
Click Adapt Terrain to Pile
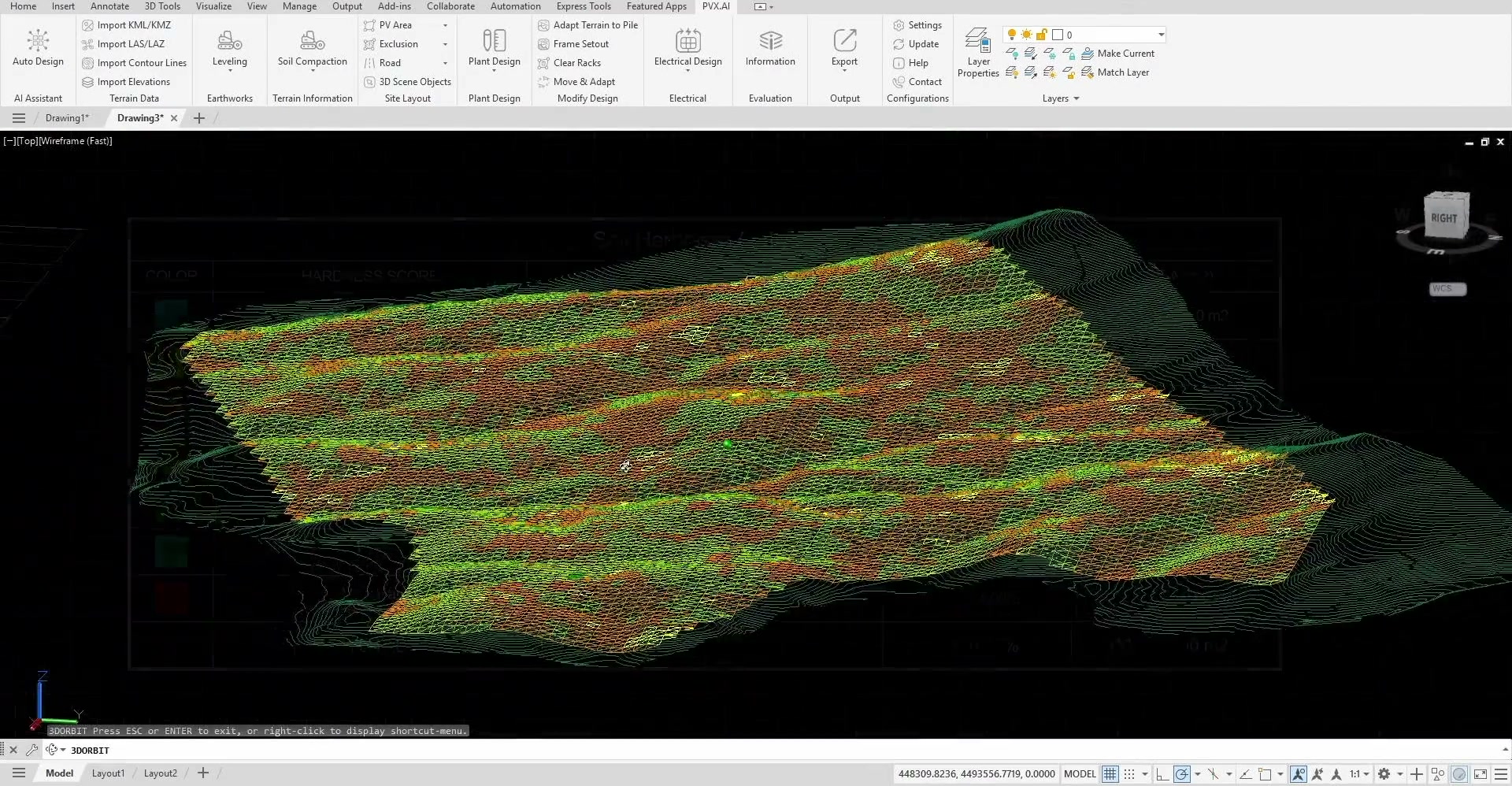pos(587,25)
